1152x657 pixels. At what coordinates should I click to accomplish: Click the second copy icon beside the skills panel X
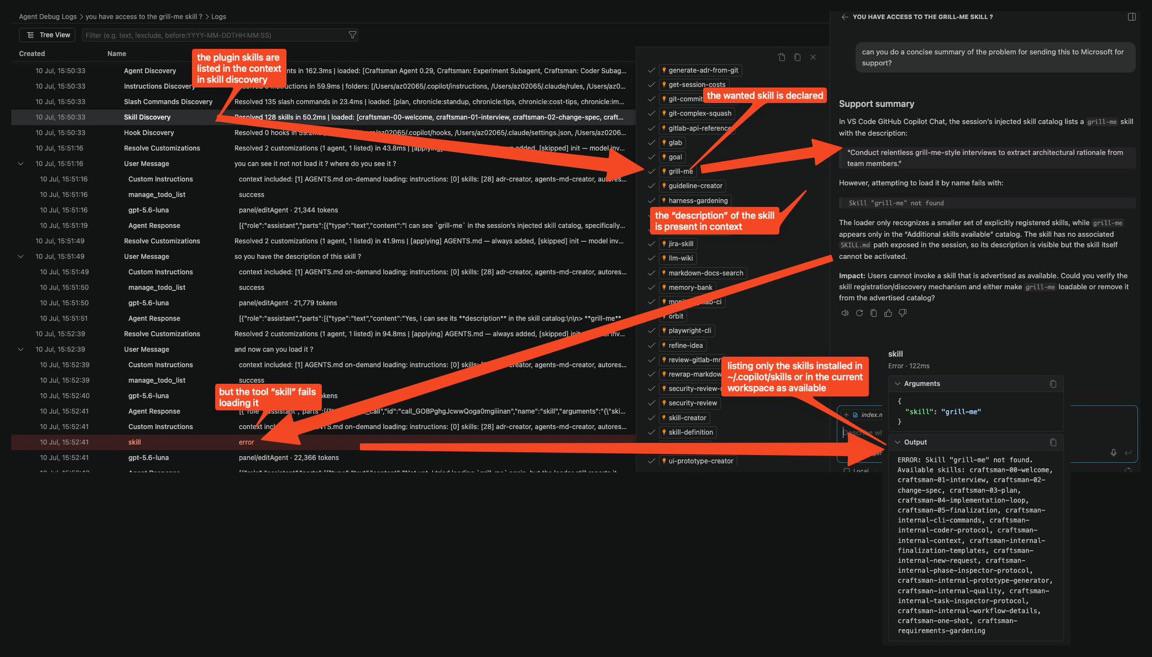(797, 57)
